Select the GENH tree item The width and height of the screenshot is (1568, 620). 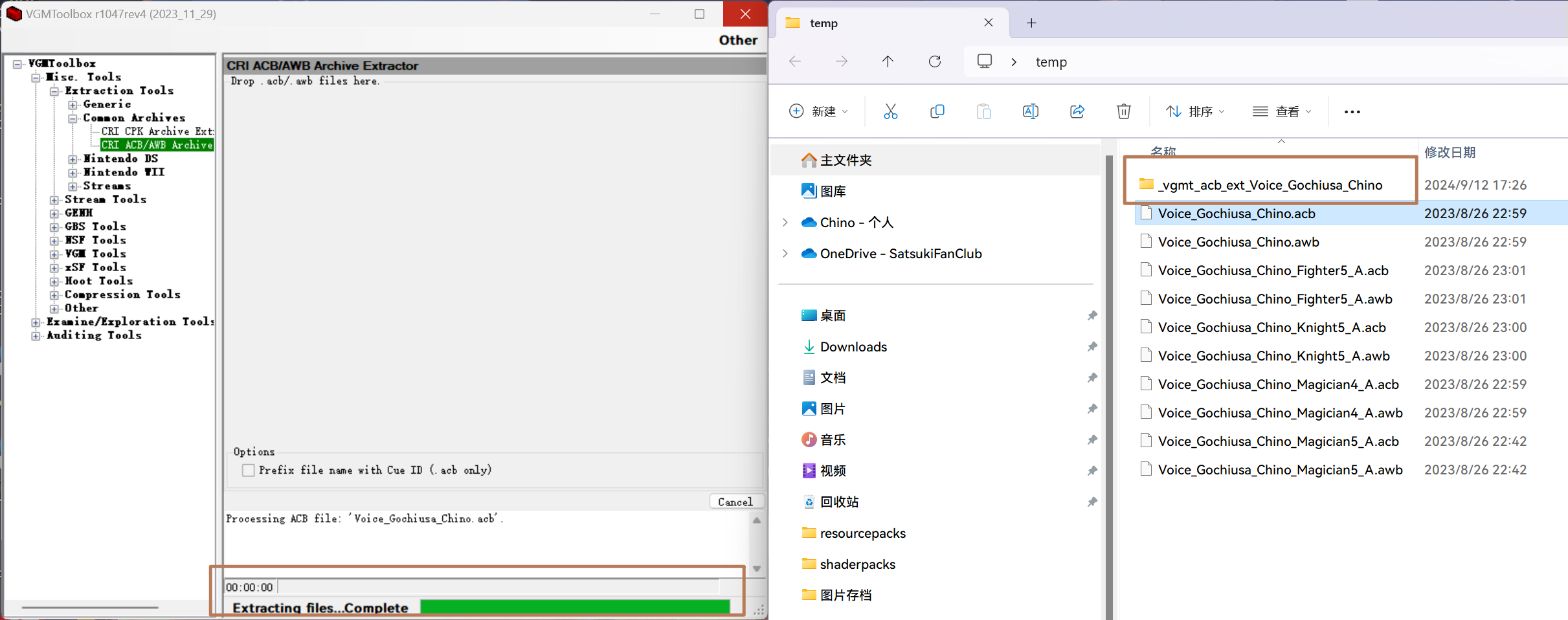click(x=79, y=213)
